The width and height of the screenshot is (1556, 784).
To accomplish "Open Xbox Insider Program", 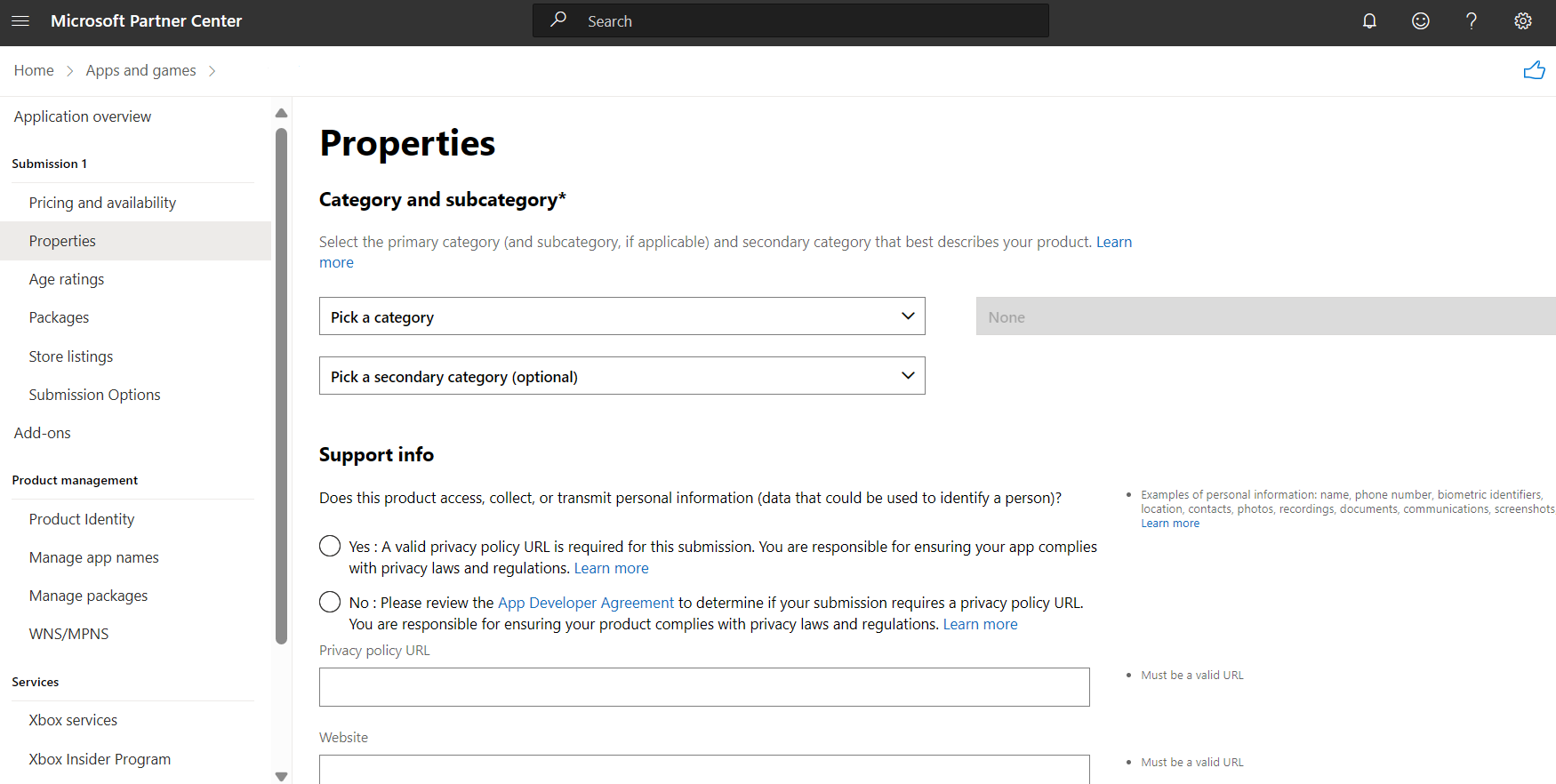I will [100, 759].
